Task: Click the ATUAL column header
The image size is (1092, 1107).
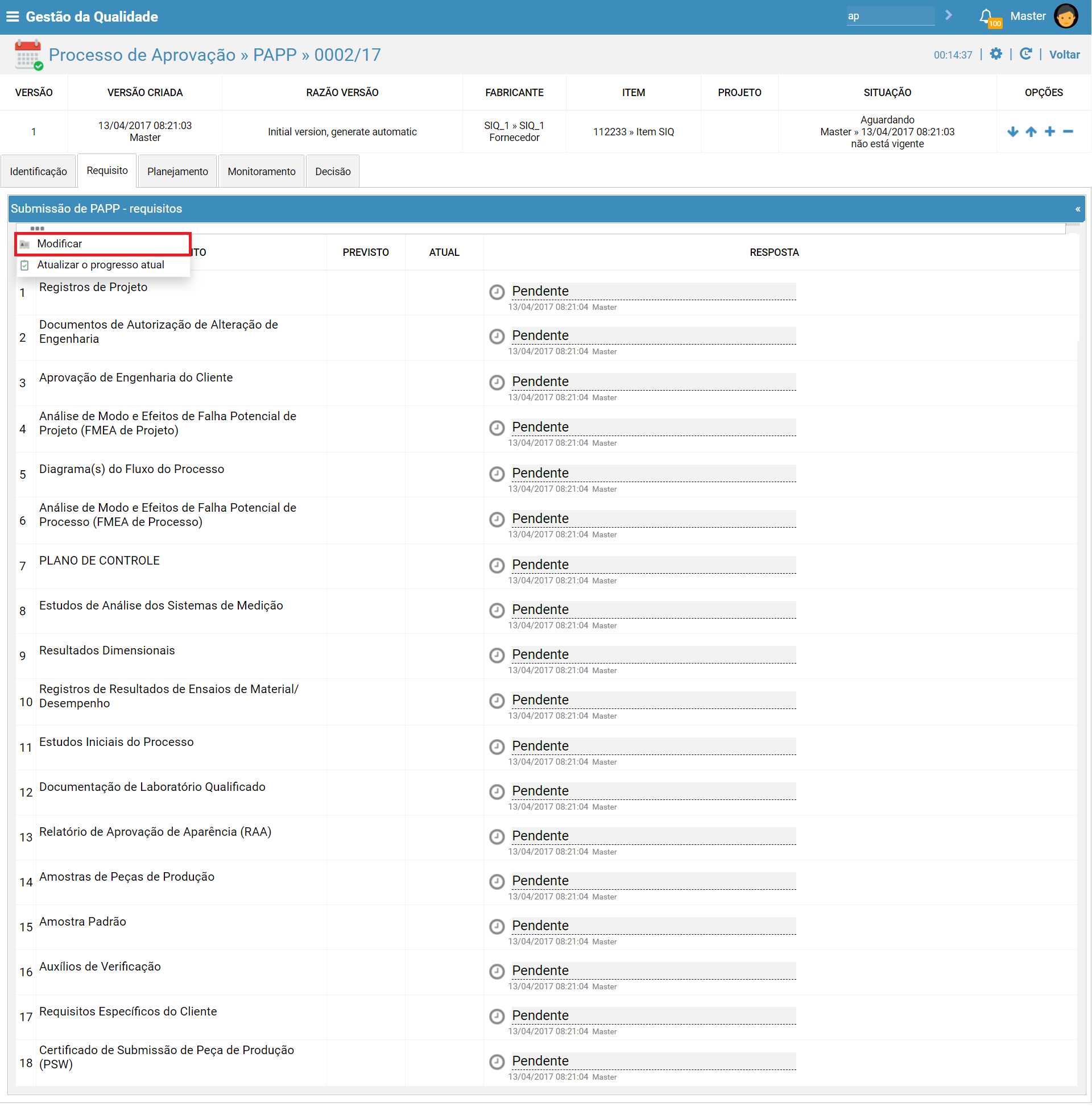Action: [x=444, y=252]
